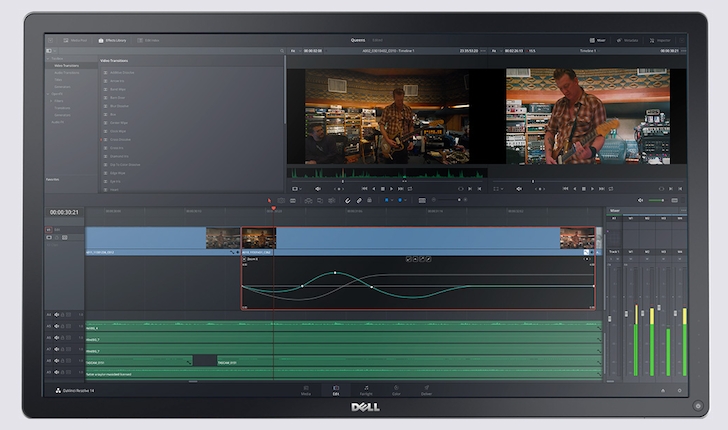Open the Media Pool panel

coord(76,40)
